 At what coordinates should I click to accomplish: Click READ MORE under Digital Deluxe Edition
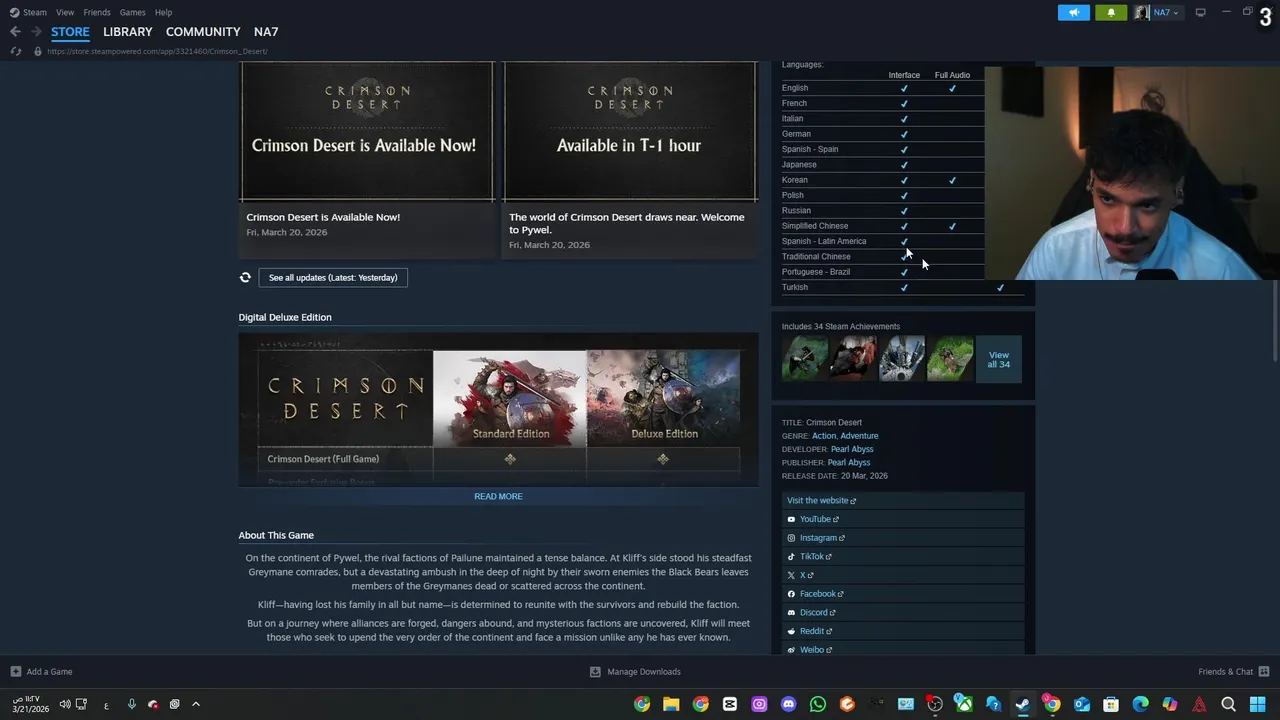pos(498,496)
